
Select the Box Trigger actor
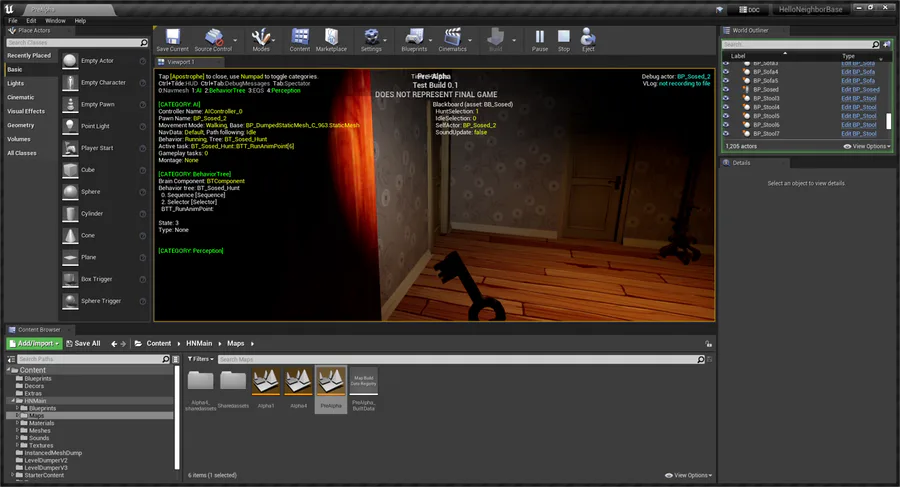coord(103,279)
